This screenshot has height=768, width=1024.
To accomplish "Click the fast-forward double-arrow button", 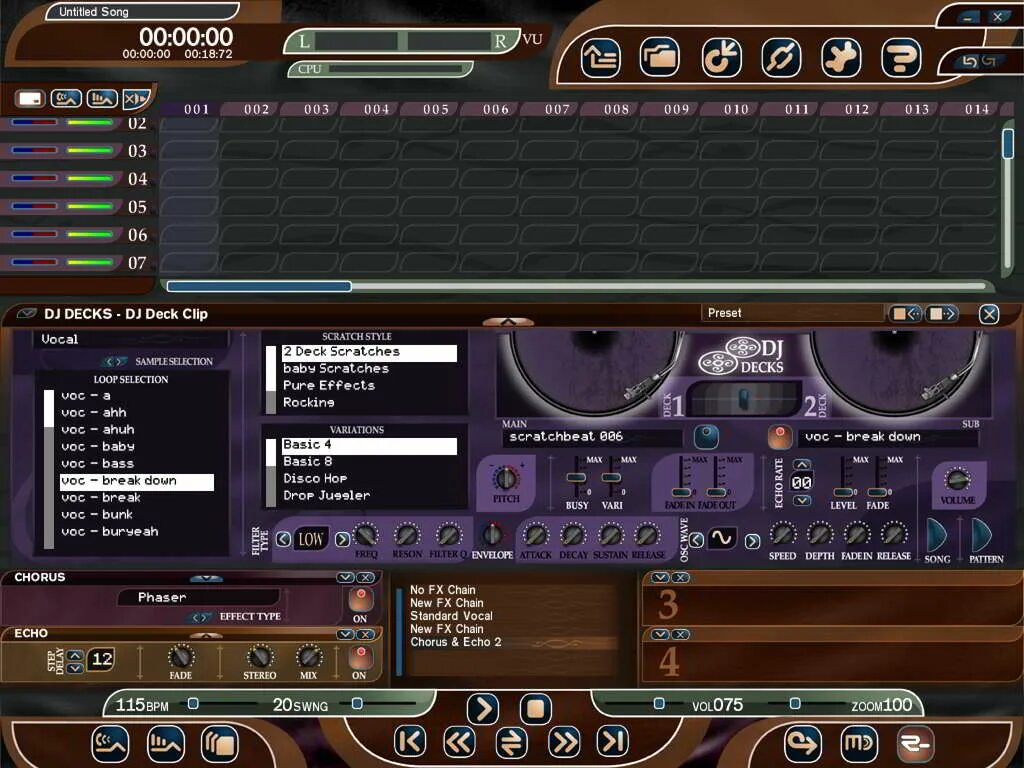I will tap(564, 743).
